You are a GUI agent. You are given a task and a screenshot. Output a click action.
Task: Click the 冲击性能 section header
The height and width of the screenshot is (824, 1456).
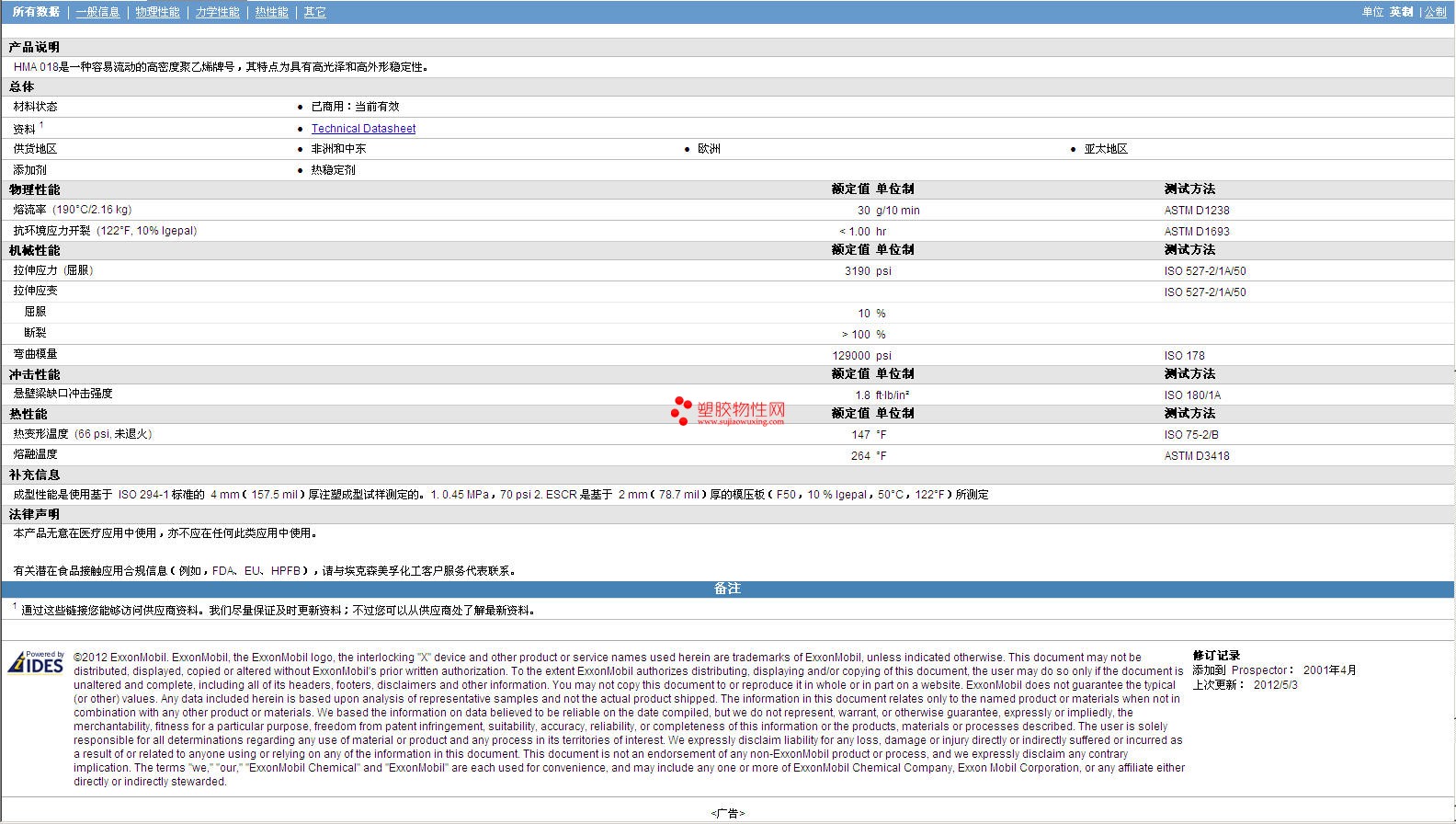[34, 374]
